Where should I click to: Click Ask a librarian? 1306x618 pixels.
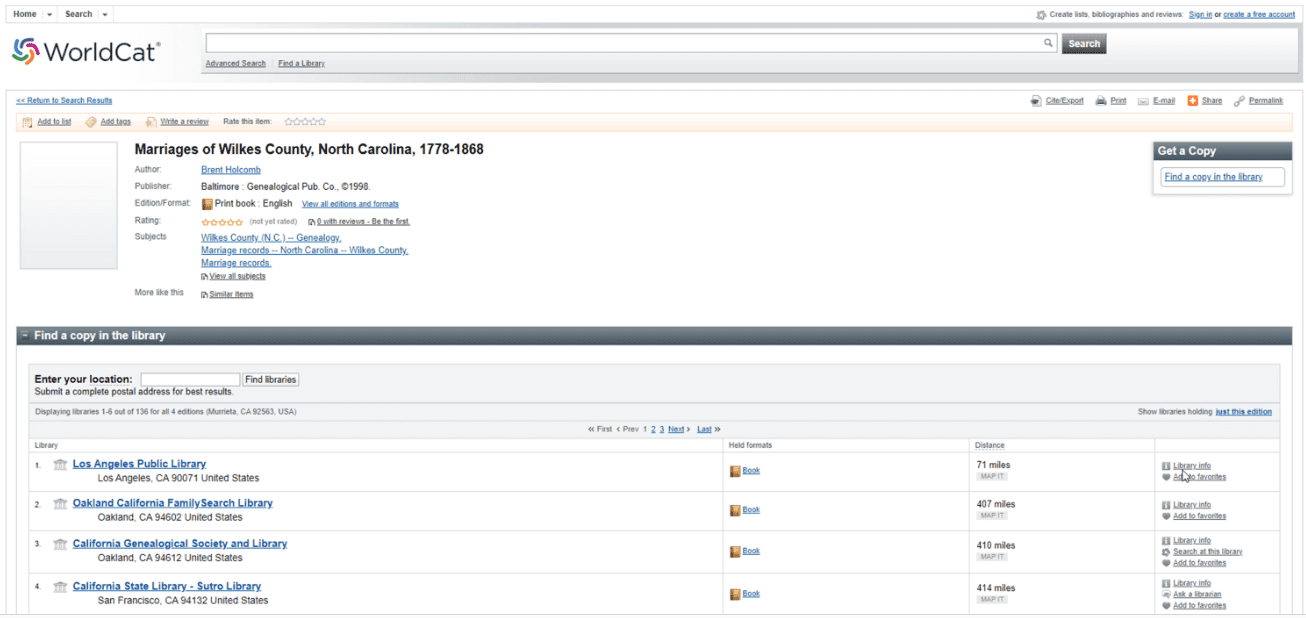1197,594
